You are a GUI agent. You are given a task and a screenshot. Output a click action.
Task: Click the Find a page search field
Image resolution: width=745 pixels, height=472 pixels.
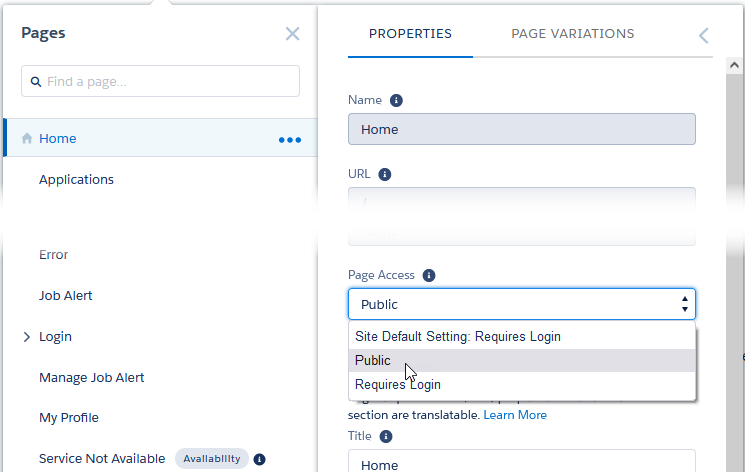click(160, 81)
